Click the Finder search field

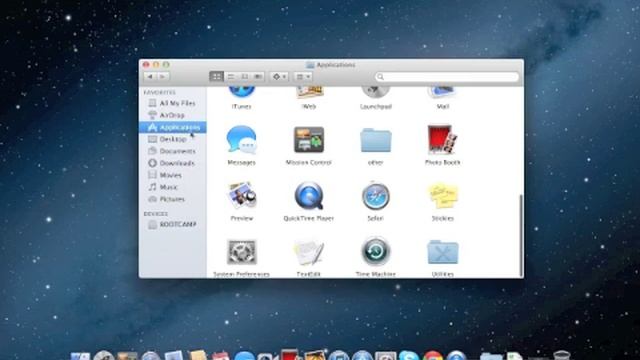pos(447,77)
